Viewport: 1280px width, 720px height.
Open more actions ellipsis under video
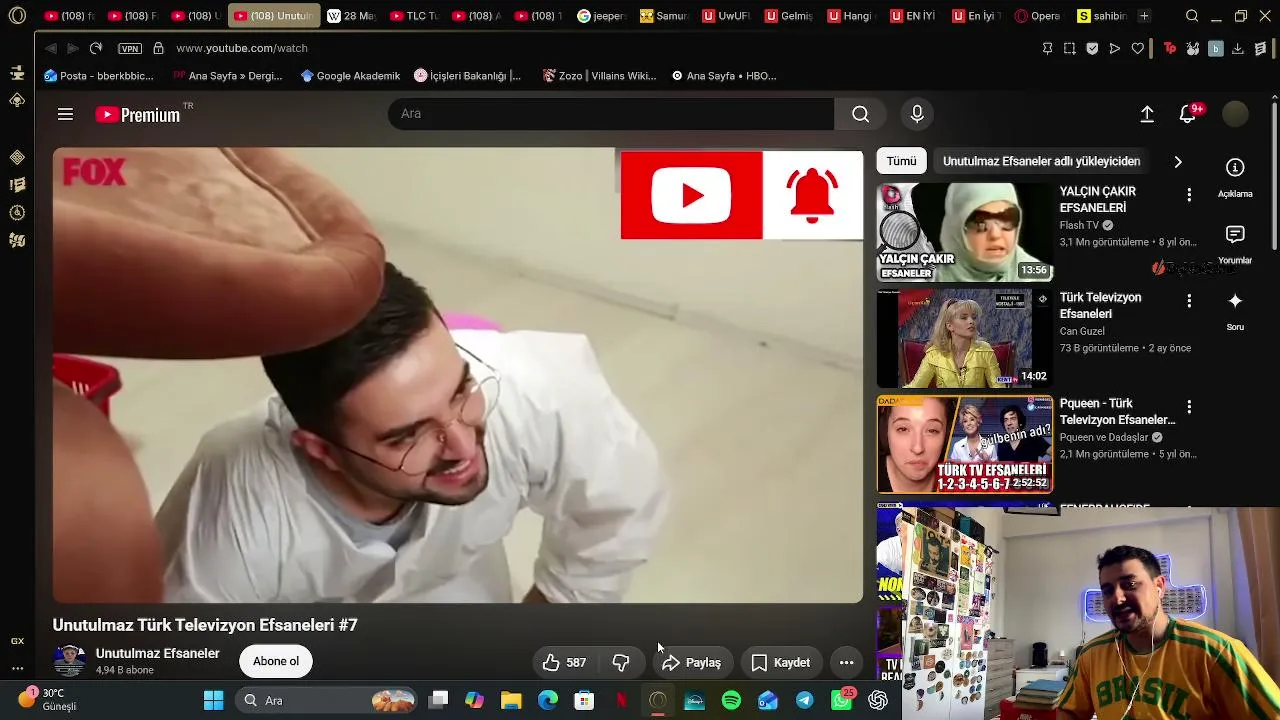point(846,662)
